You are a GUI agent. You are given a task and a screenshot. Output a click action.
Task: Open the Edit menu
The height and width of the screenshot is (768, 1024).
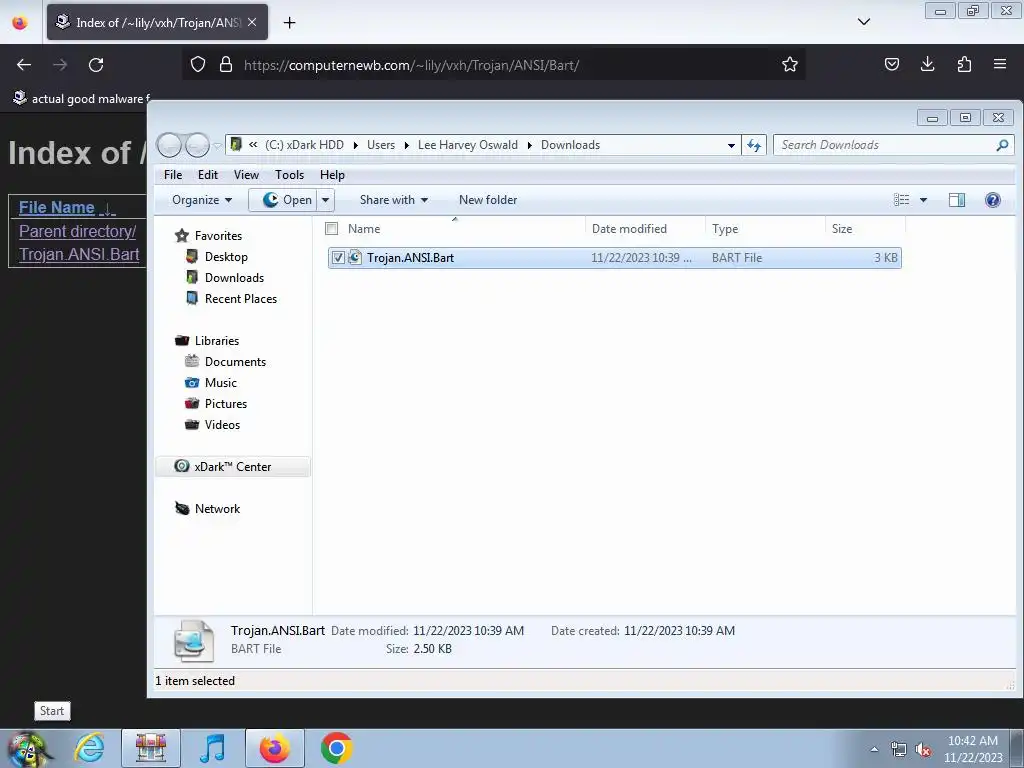pos(208,175)
